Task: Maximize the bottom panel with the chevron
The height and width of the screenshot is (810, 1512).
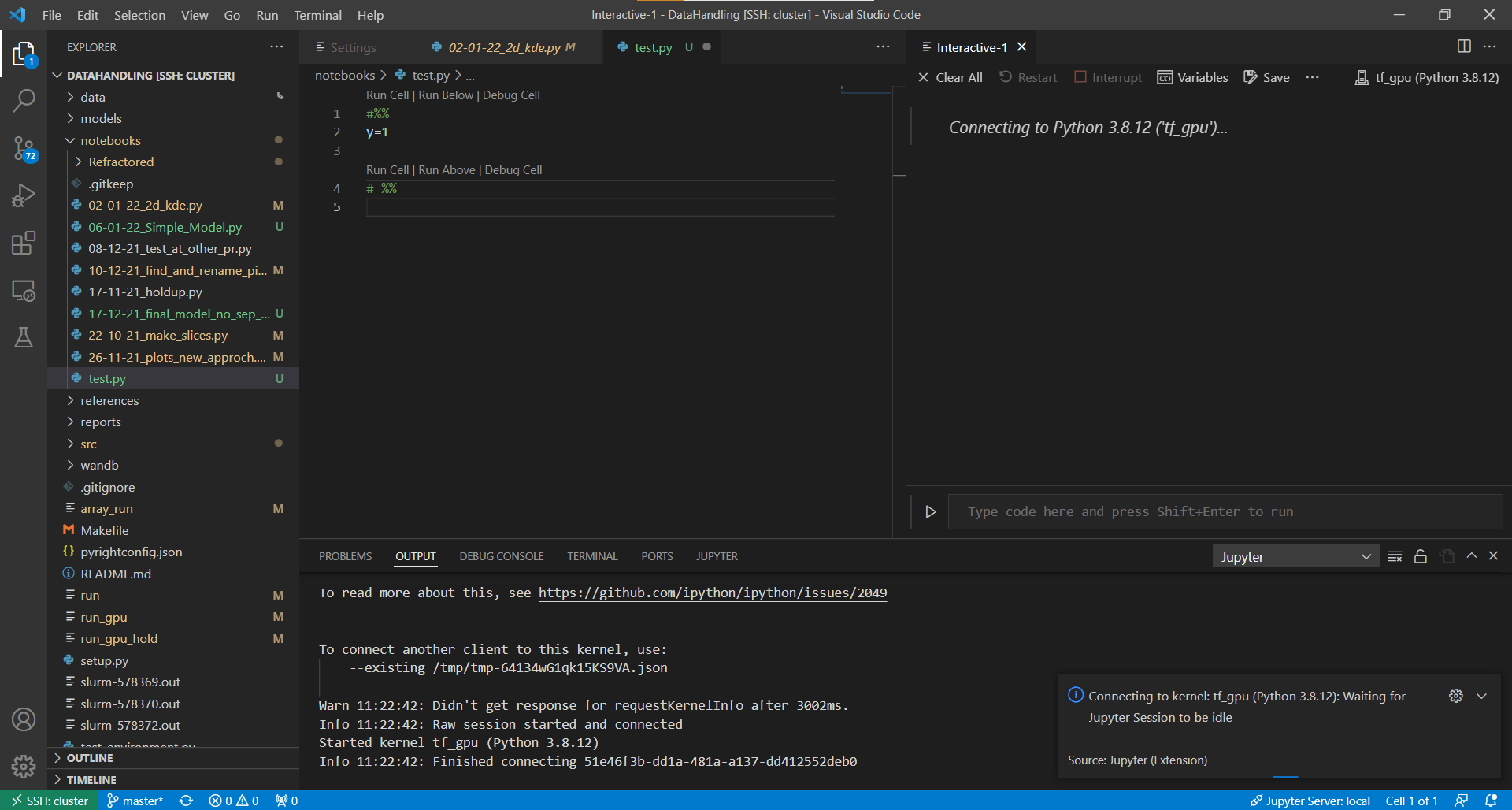Action: (x=1471, y=555)
